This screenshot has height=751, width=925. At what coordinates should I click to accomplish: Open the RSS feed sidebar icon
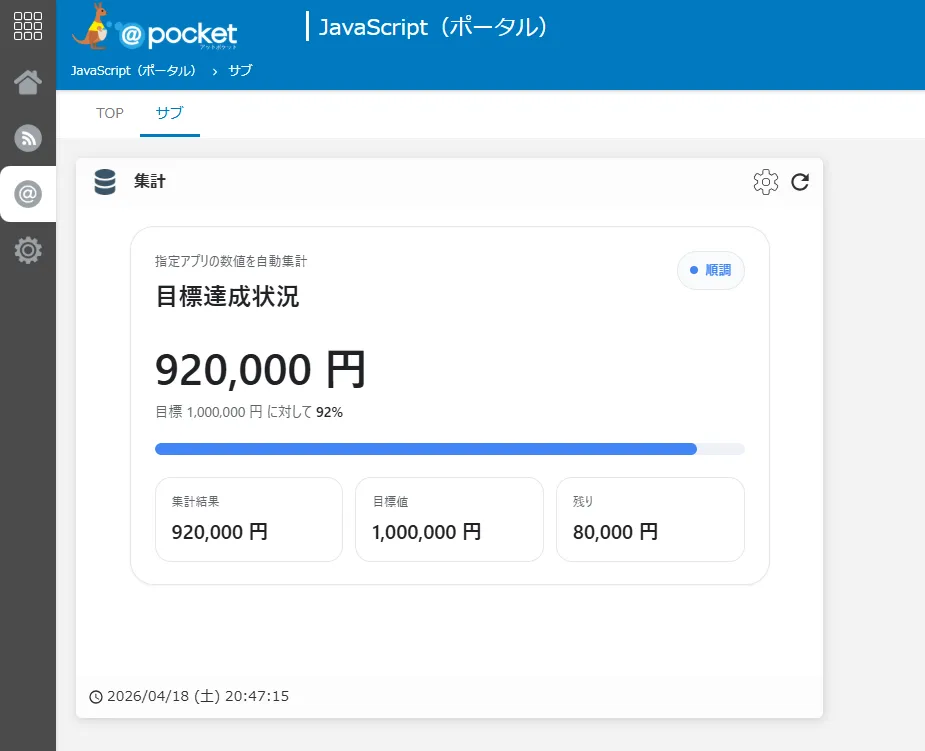(x=28, y=138)
